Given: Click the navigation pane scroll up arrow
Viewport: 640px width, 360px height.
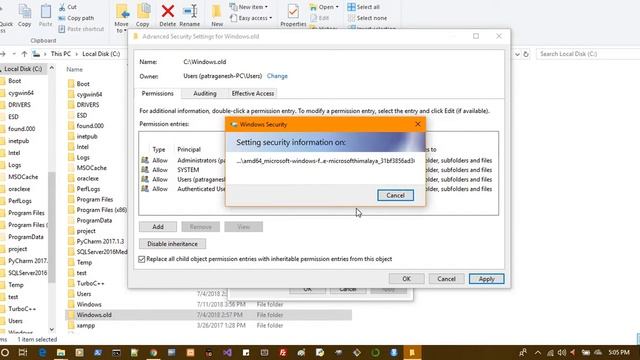Looking at the screenshot, I should point(52,69).
